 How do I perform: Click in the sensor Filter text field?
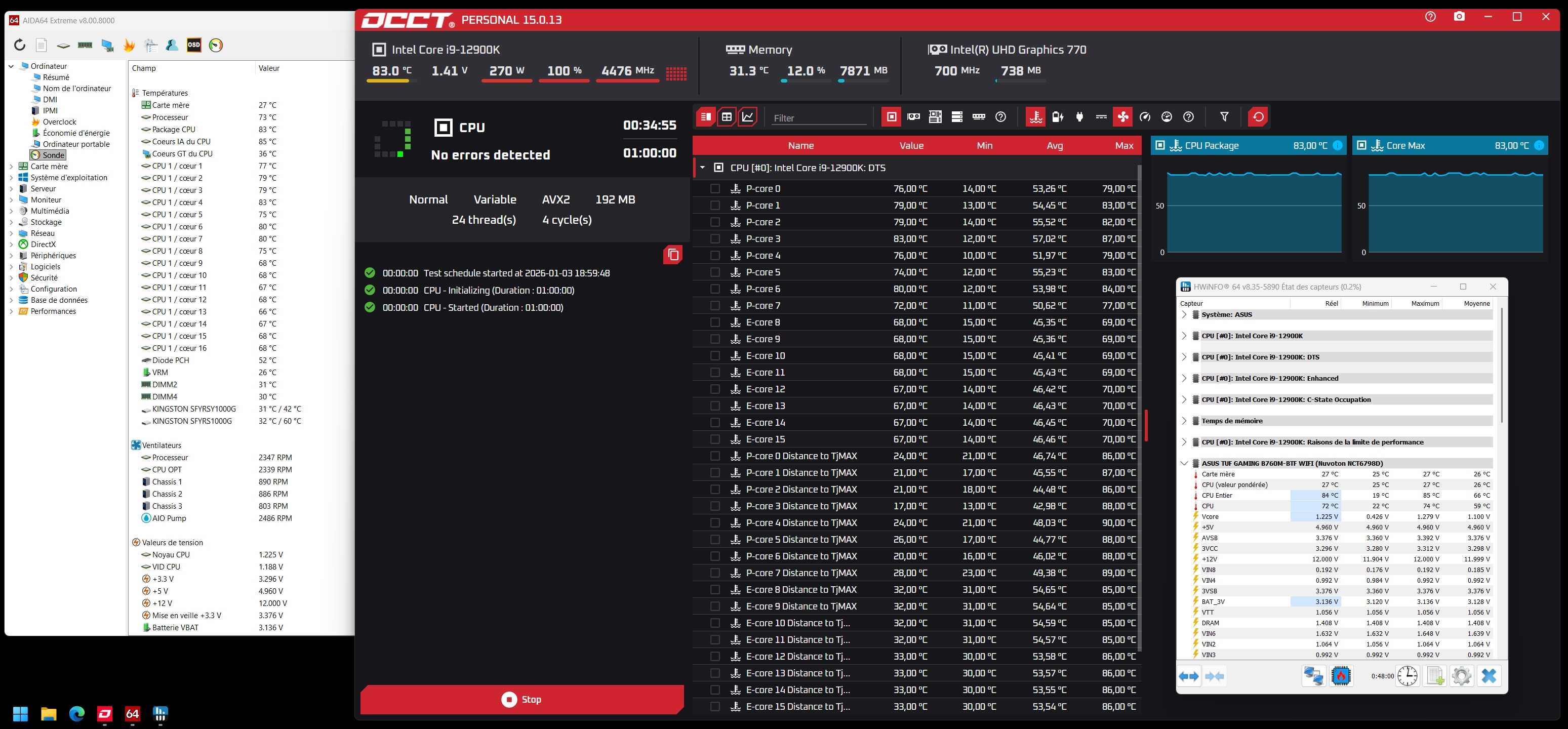coord(819,118)
